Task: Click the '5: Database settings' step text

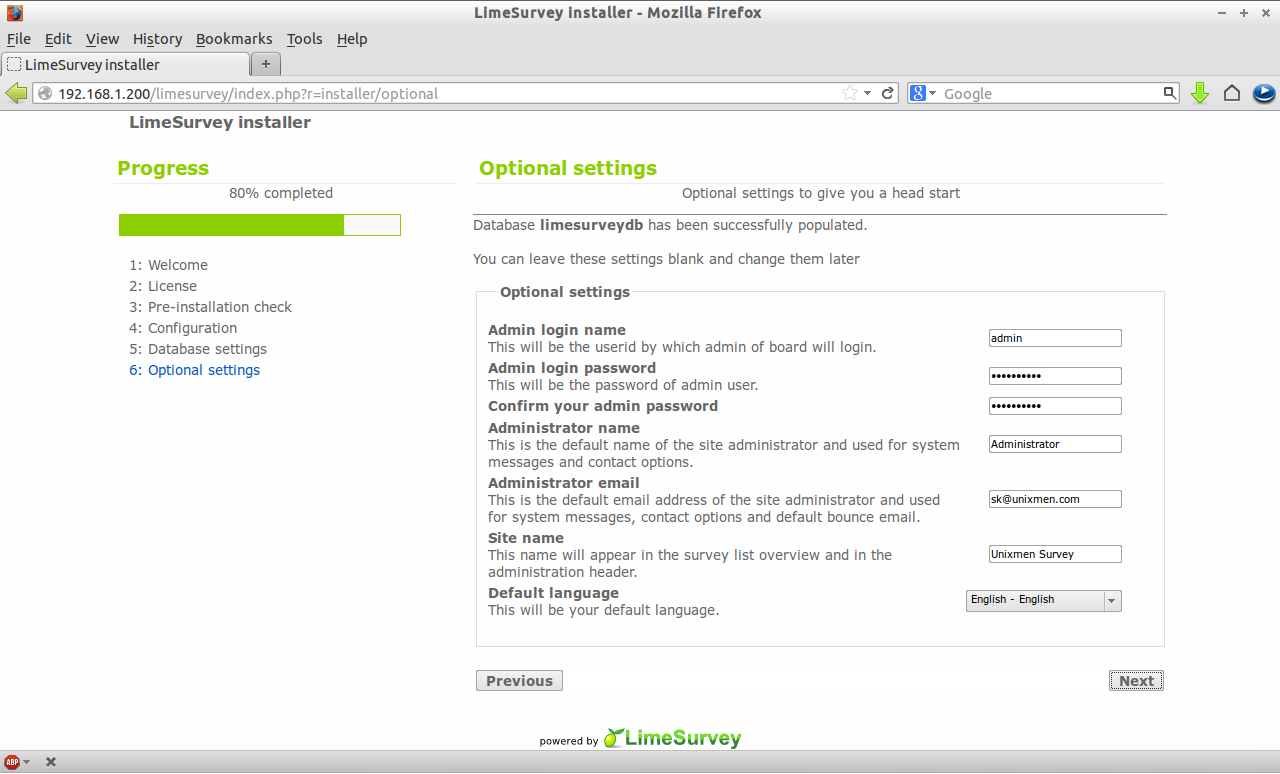Action: coord(198,349)
